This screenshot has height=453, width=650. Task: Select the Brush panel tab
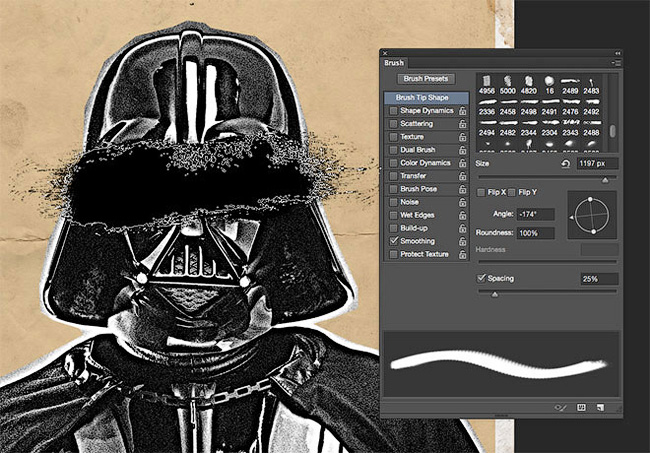pyautogui.click(x=394, y=63)
